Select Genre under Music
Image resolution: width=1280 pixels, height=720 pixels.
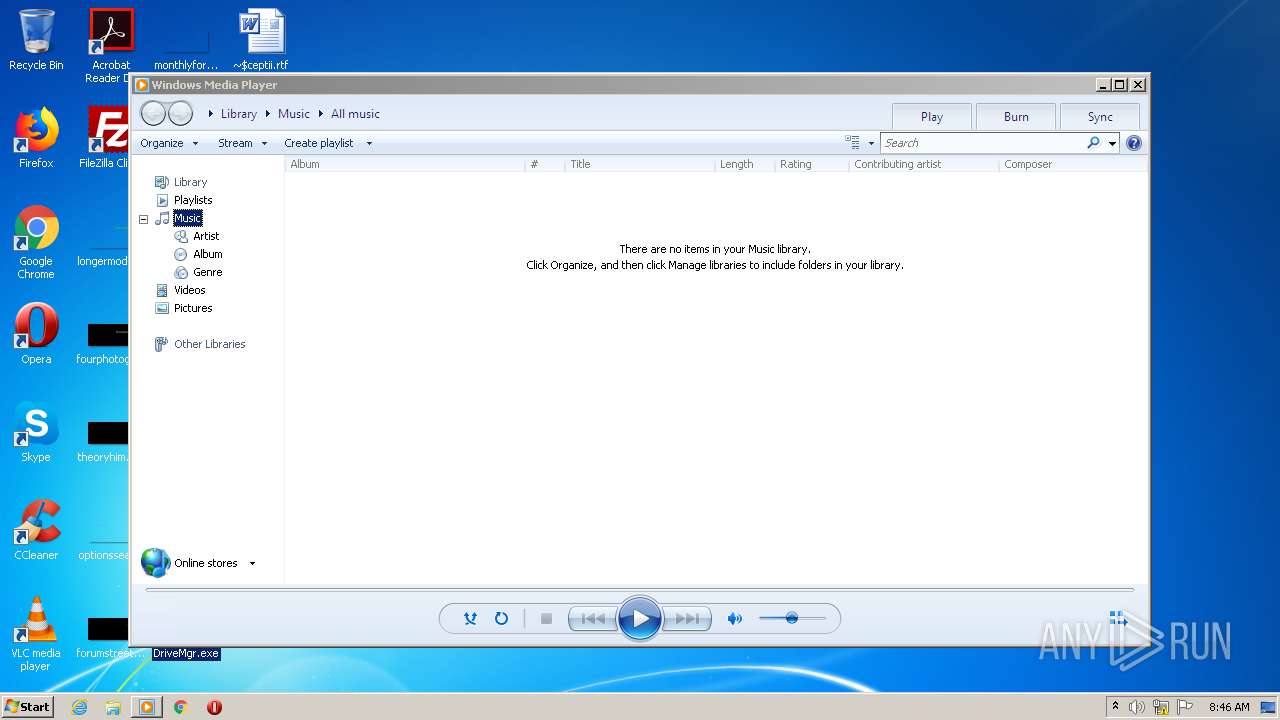[x=208, y=272]
